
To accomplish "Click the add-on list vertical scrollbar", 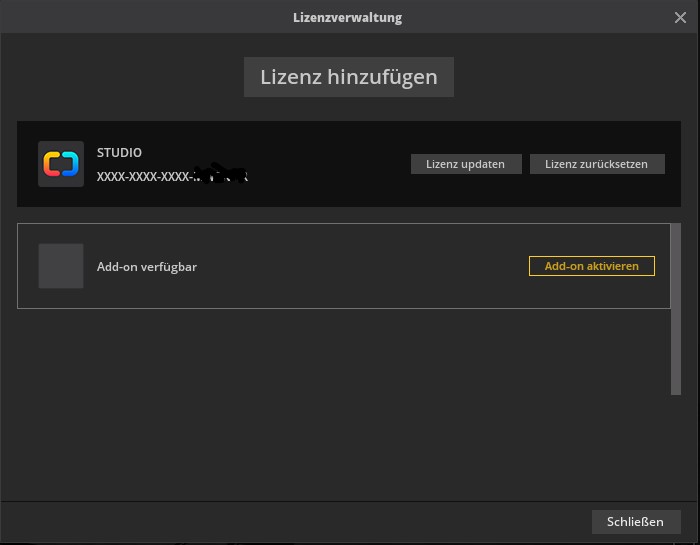I will (676, 310).
